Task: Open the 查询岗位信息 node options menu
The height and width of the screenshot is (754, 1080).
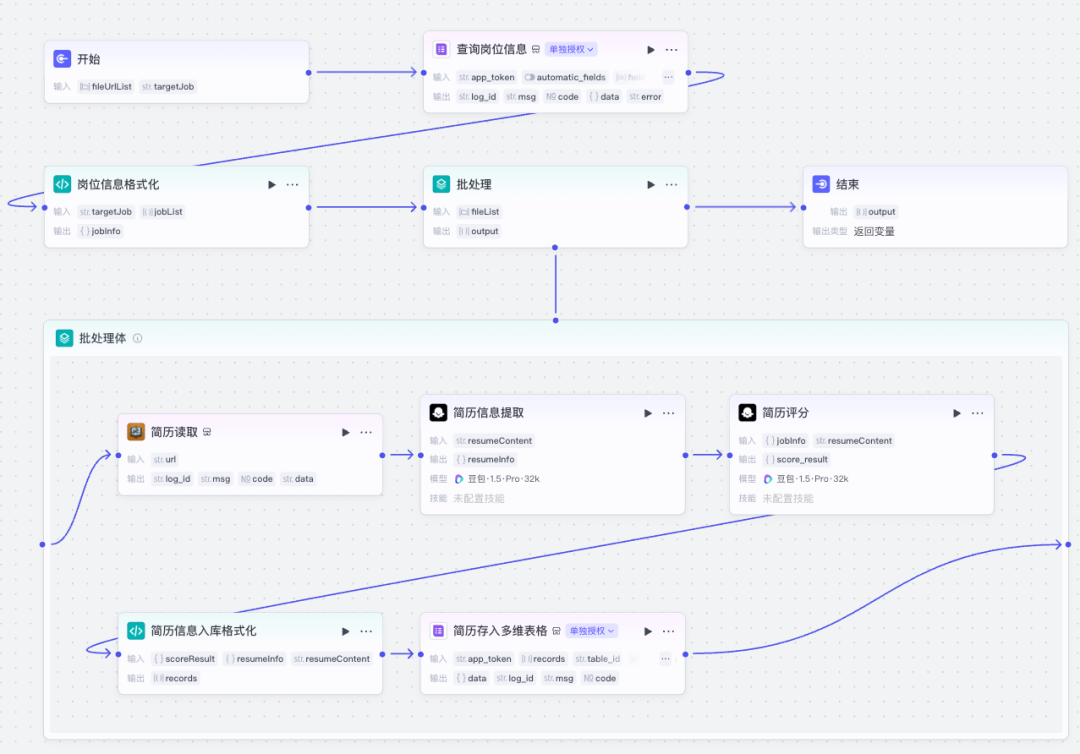Action: pyautogui.click(x=672, y=50)
